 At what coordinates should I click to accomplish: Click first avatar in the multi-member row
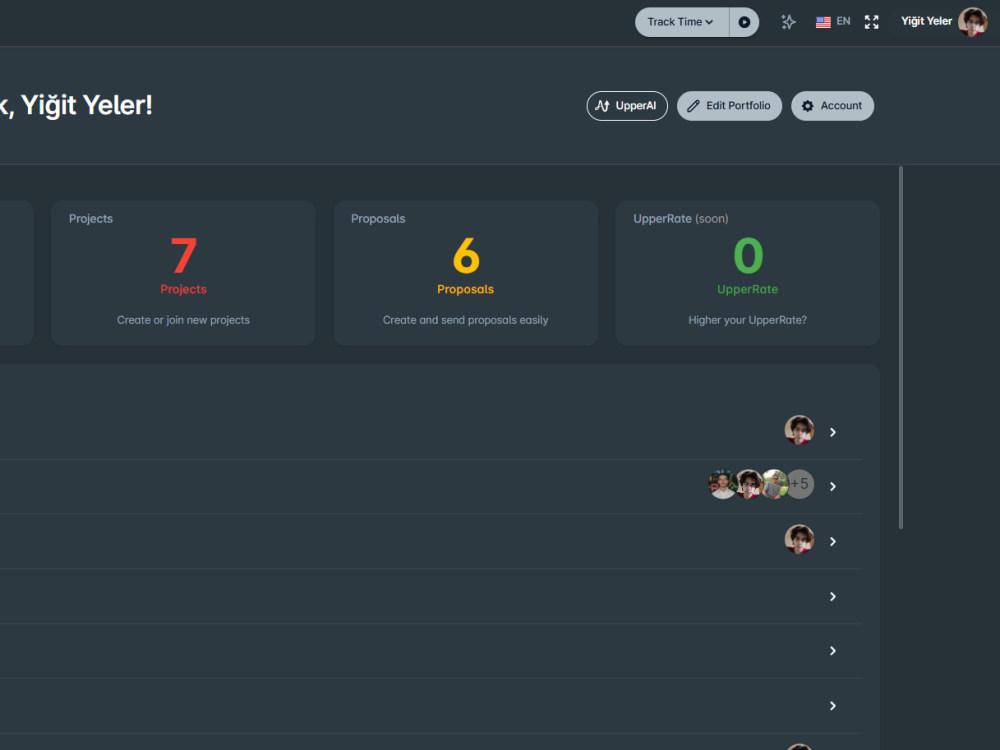tap(723, 484)
